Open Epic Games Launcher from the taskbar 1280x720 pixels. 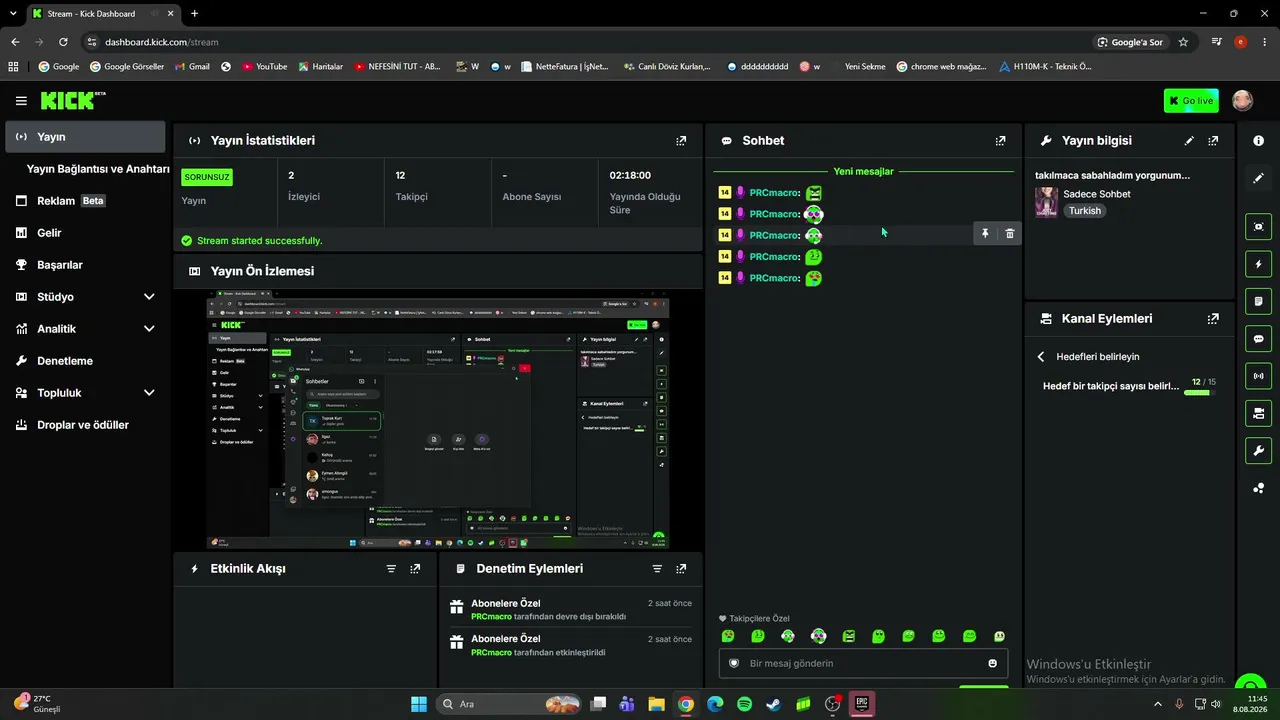tap(862, 704)
